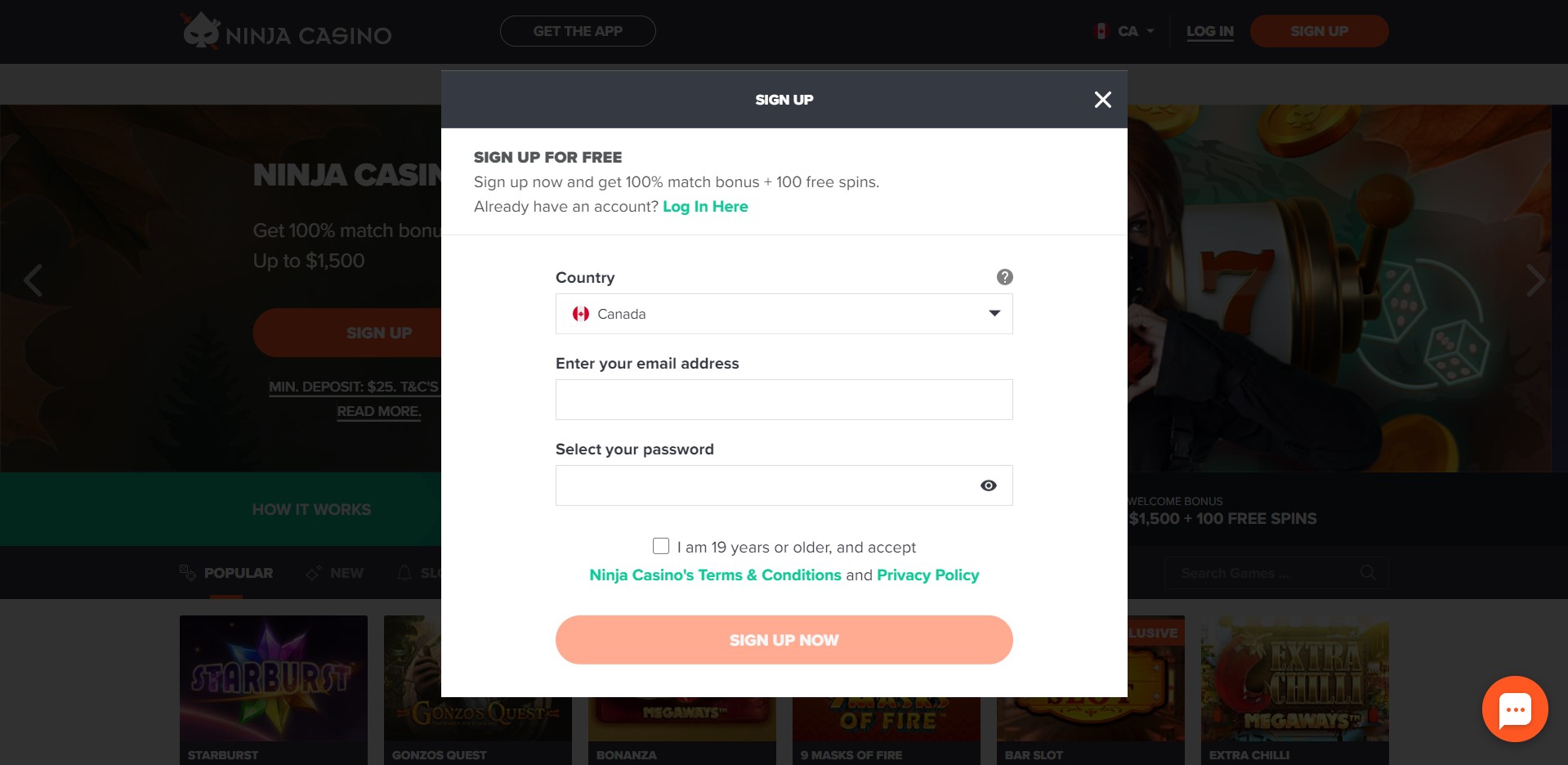Focus the password input field
The height and width of the screenshot is (765, 1568).
tap(764, 485)
